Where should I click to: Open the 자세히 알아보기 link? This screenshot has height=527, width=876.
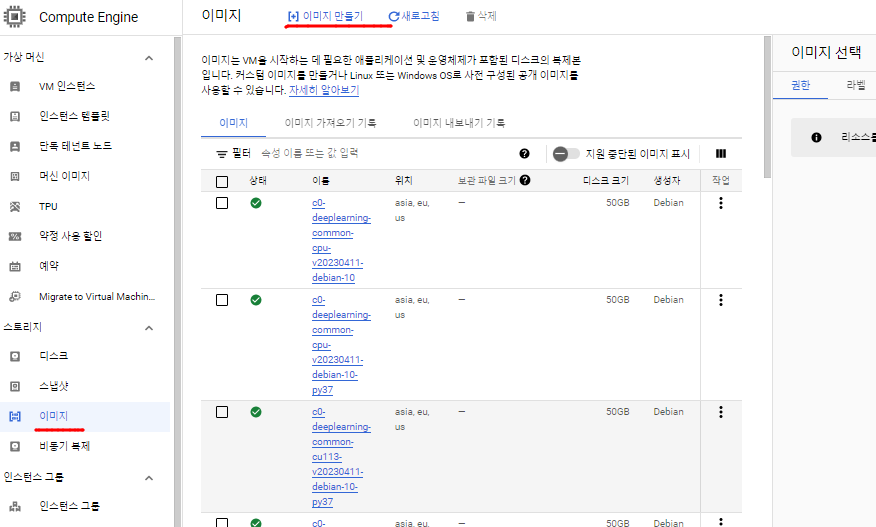(323, 90)
